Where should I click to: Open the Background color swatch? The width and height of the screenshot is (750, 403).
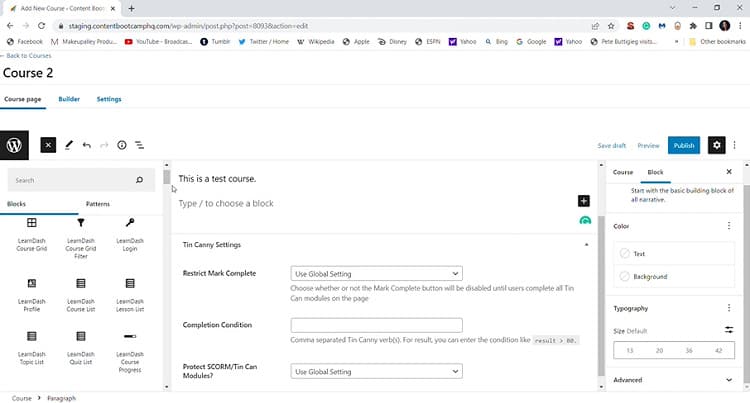[674, 276]
